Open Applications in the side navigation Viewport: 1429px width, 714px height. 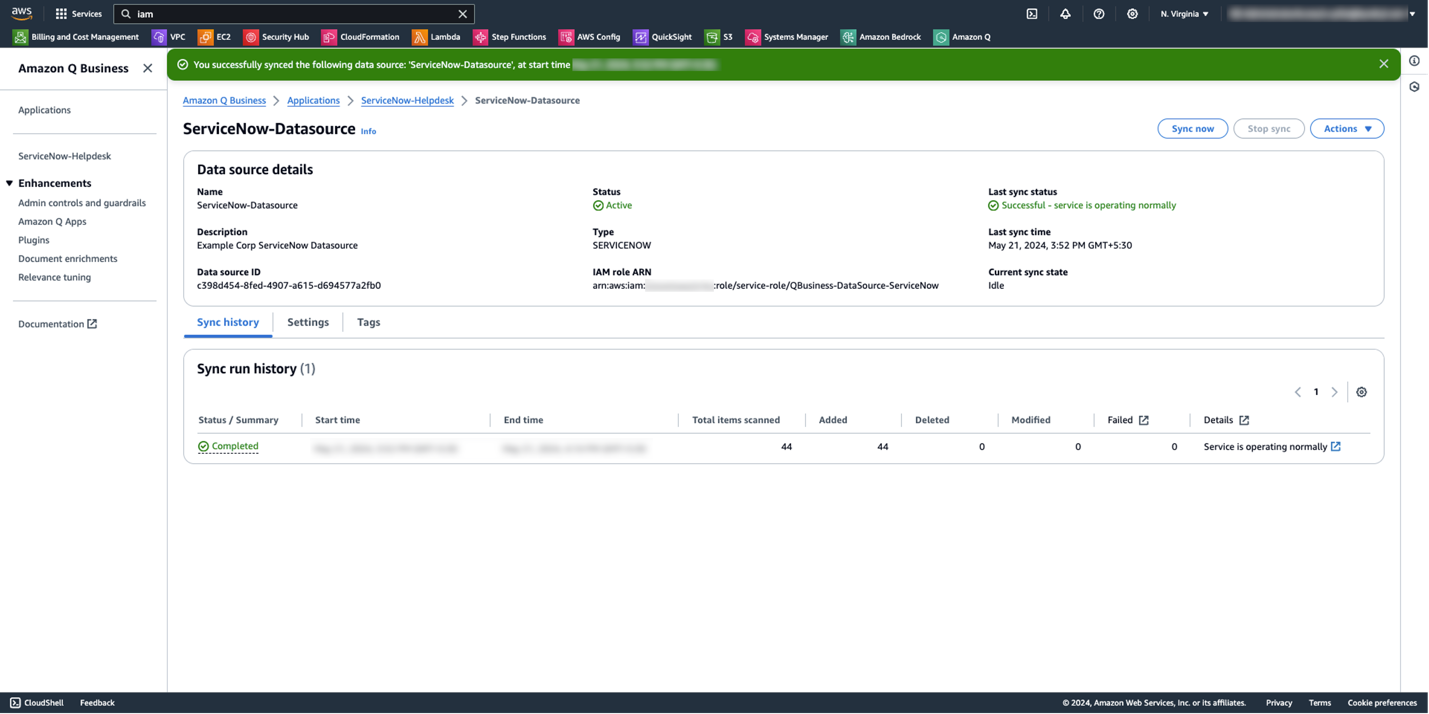[x=45, y=110]
